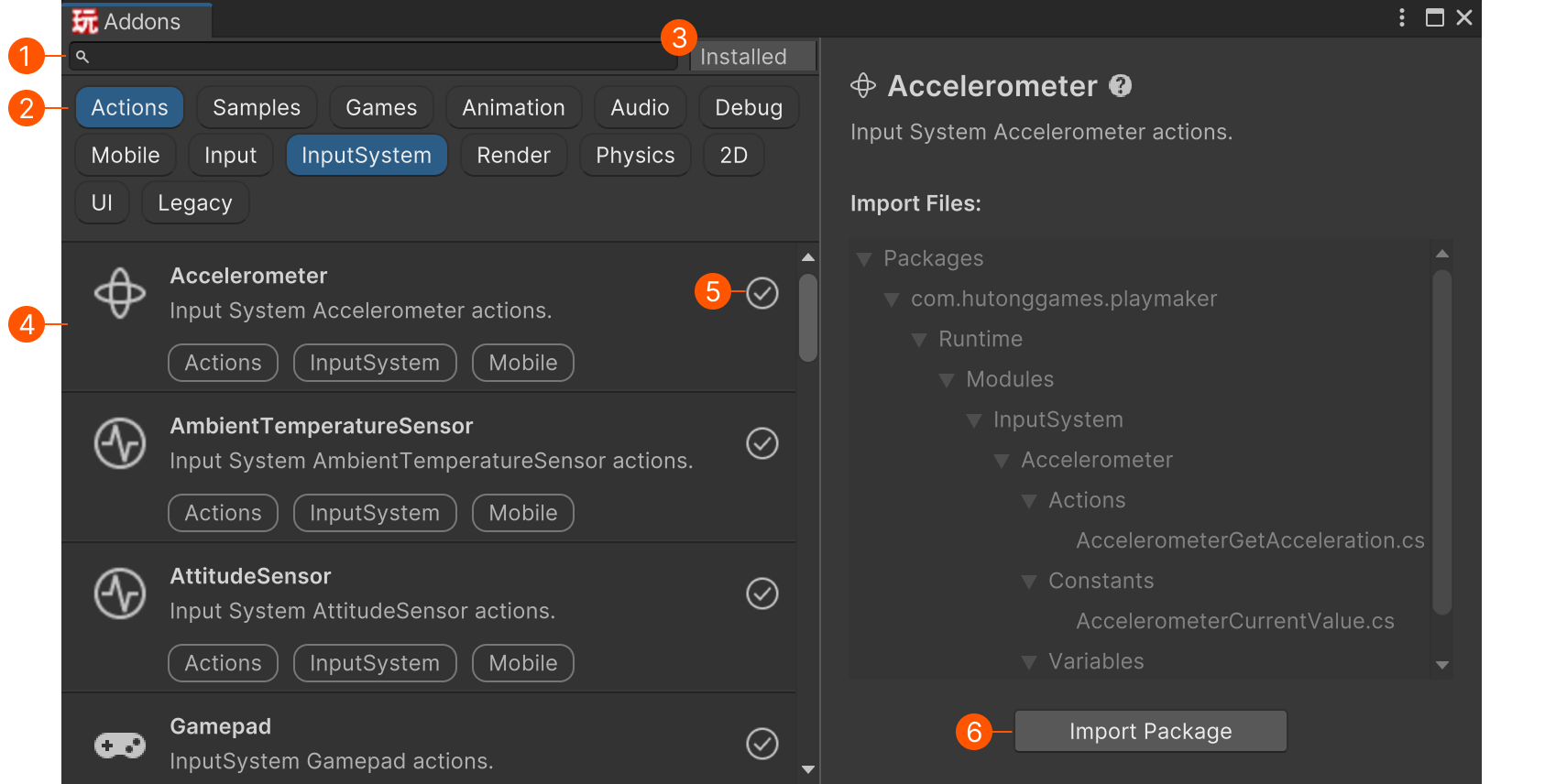
Task: Collapse the com.hutonggames.playmaker node
Action: click(891, 300)
